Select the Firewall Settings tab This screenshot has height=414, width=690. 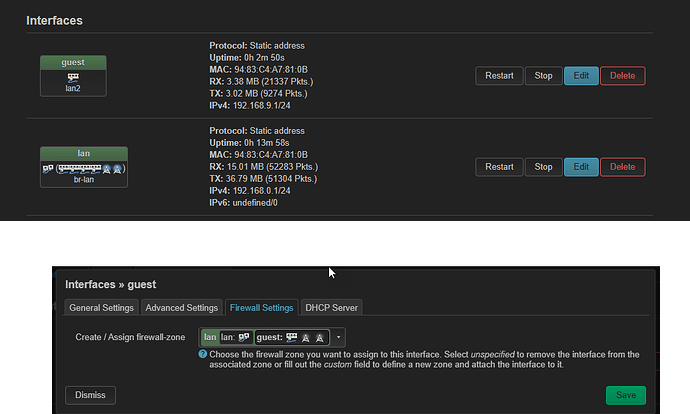tap(261, 308)
